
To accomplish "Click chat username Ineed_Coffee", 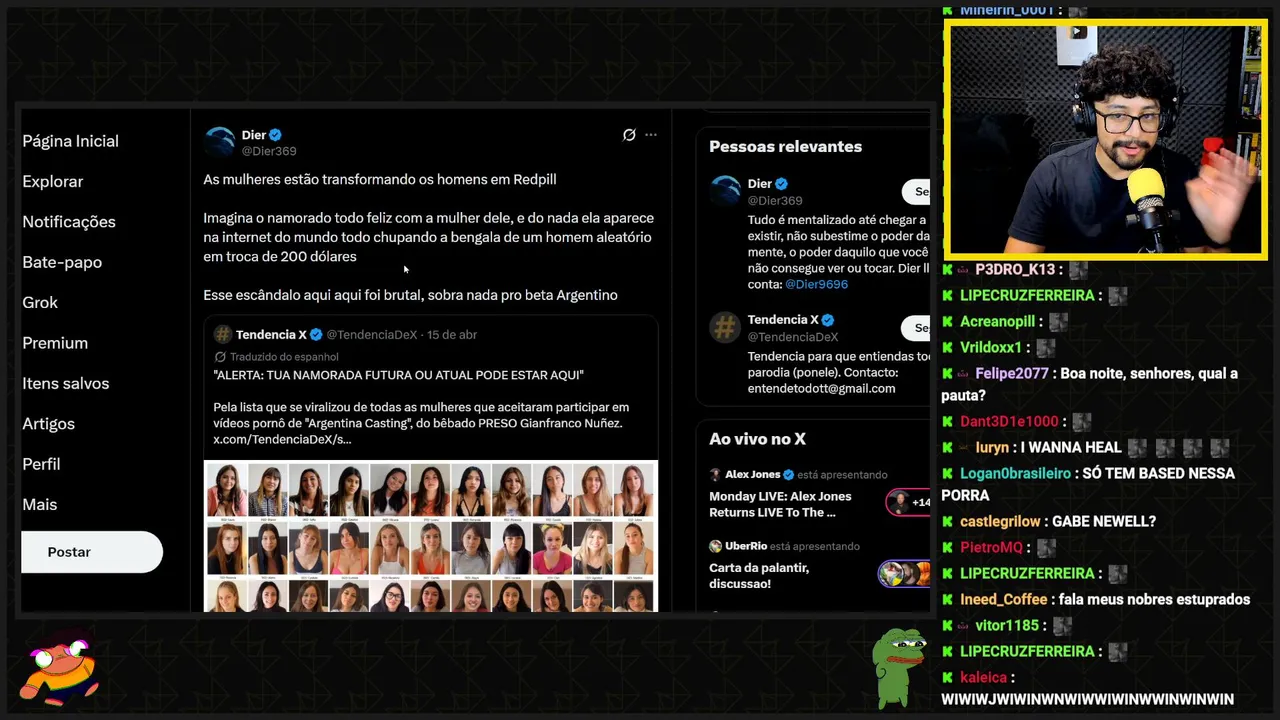I will [x=1004, y=599].
